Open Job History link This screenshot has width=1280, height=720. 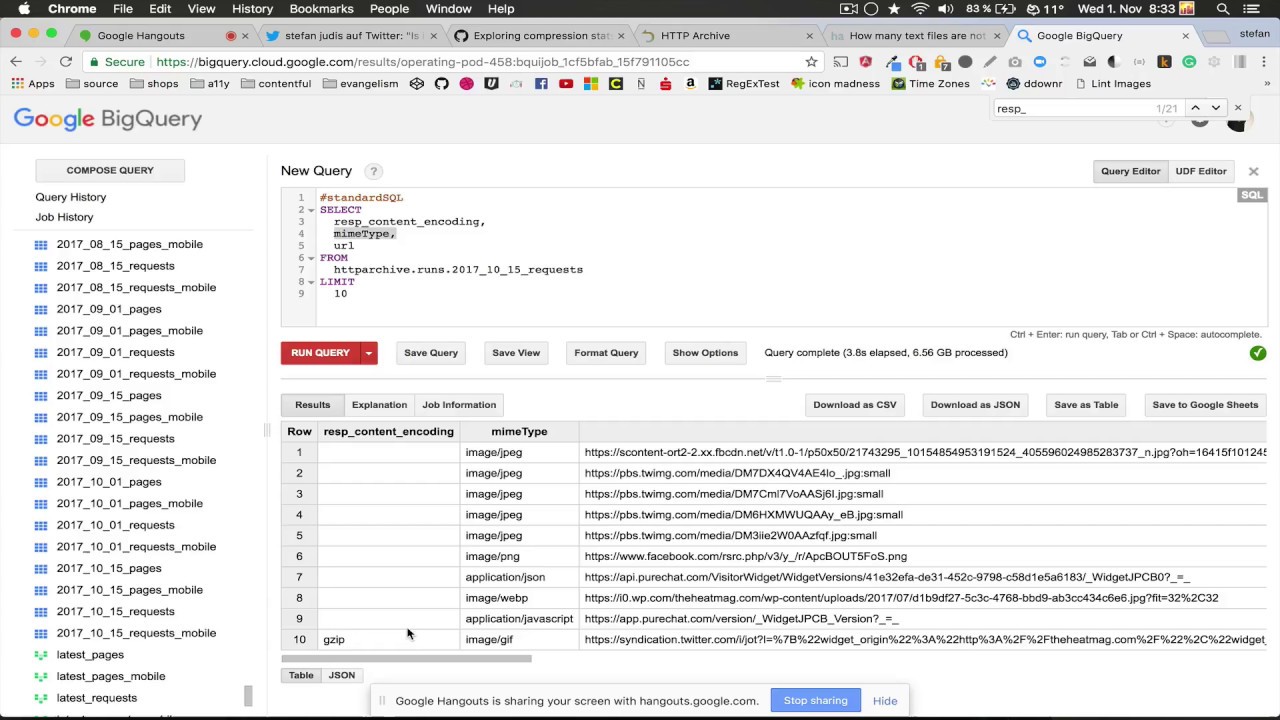(x=65, y=217)
